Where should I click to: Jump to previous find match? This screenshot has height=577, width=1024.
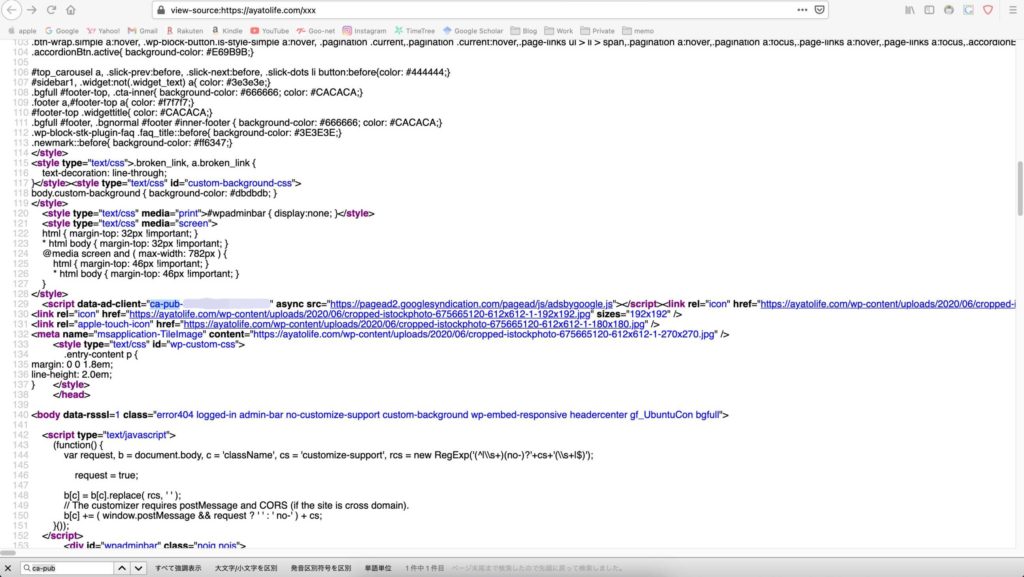click(121, 569)
